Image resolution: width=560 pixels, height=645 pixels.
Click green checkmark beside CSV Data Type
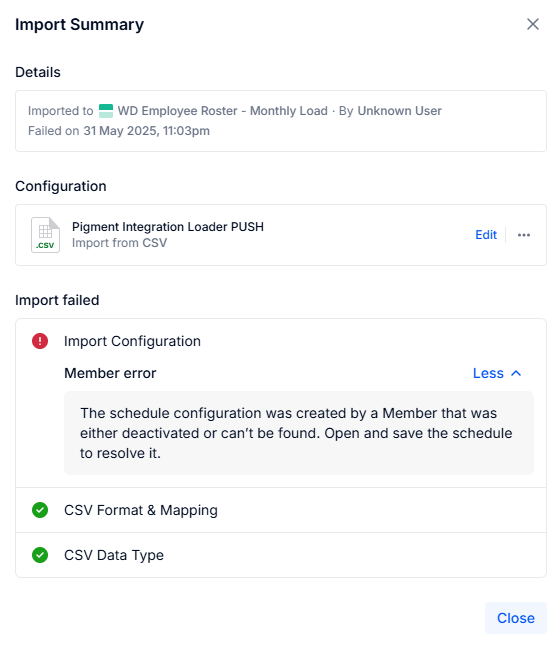(40, 555)
